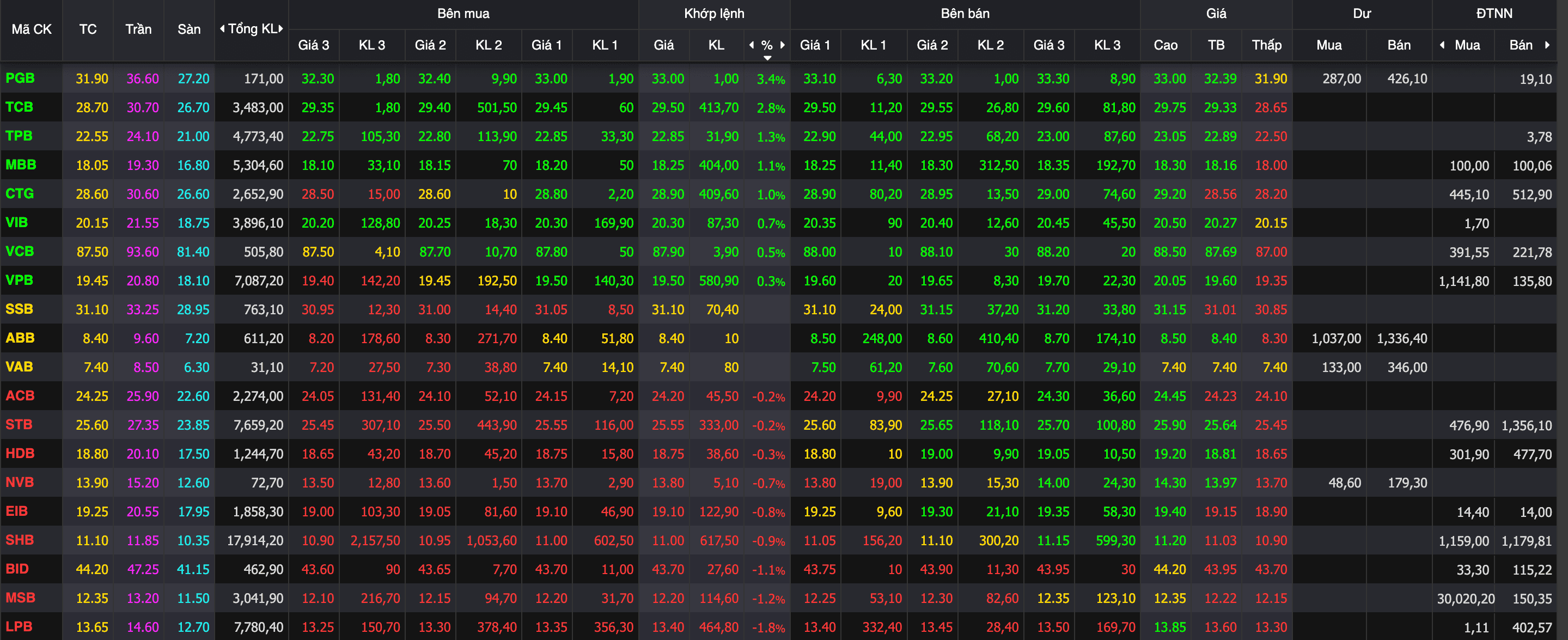Viewport: 1568px width, 640px height.
Task: Click PGB change value 3.4%
Action: [x=771, y=79]
